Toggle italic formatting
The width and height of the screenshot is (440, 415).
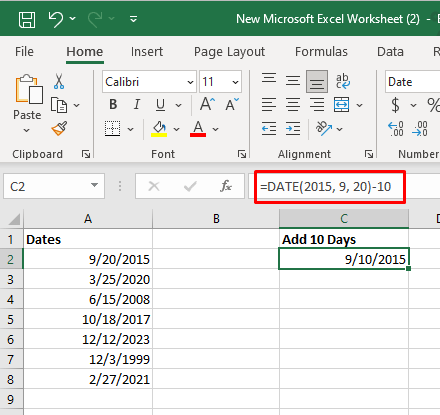(137, 105)
